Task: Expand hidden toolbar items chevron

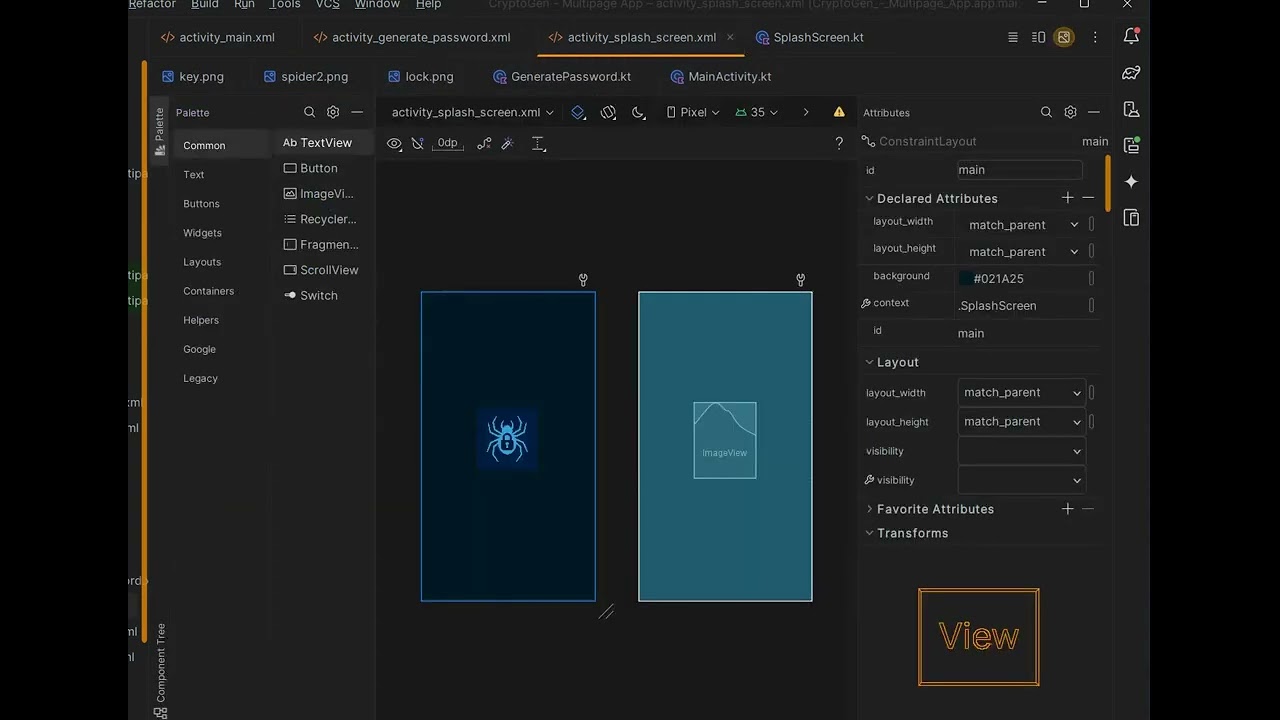Action: [x=806, y=112]
